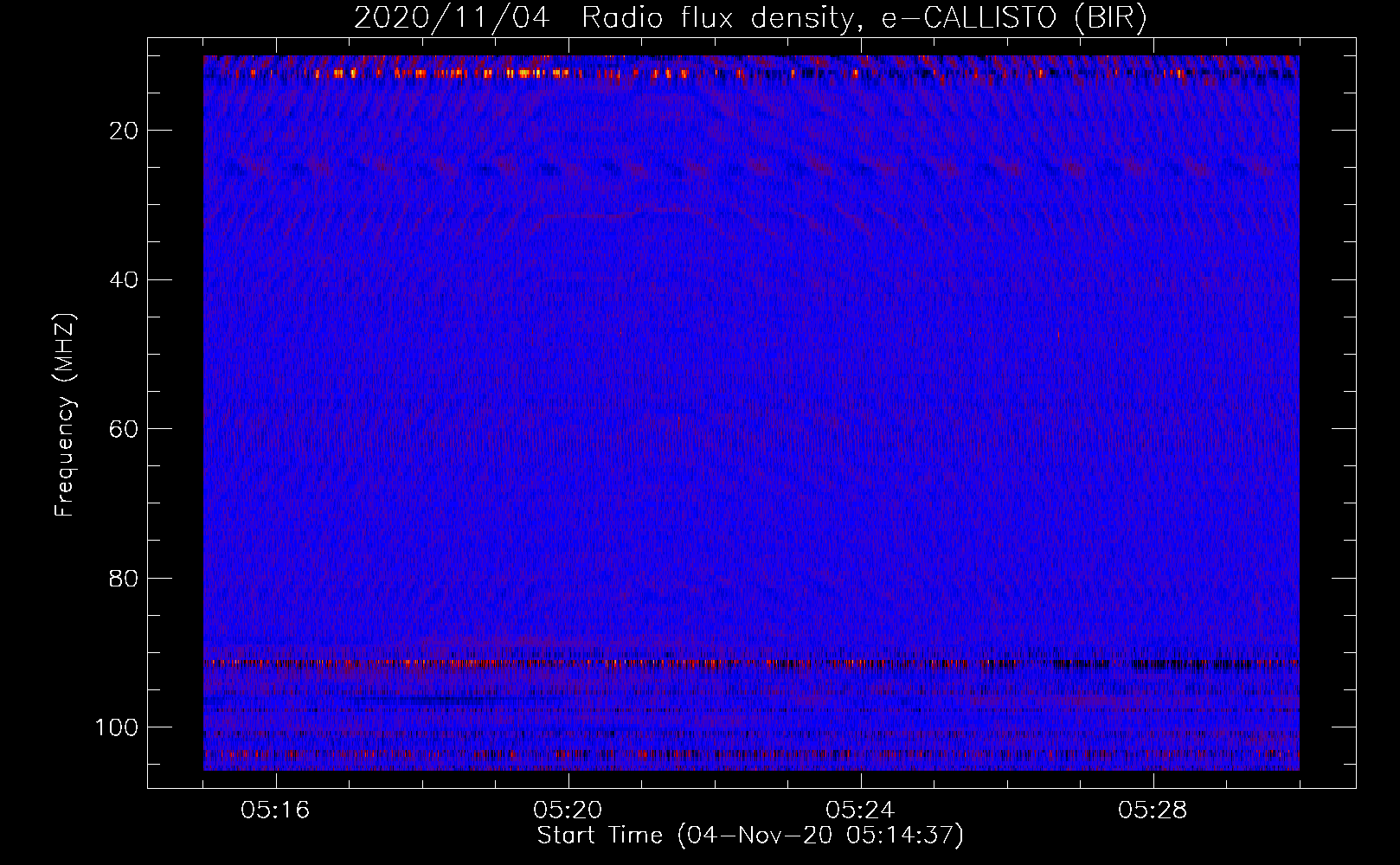Click the plot title showing e-CALLISTO (BIR)

click(x=750, y=18)
